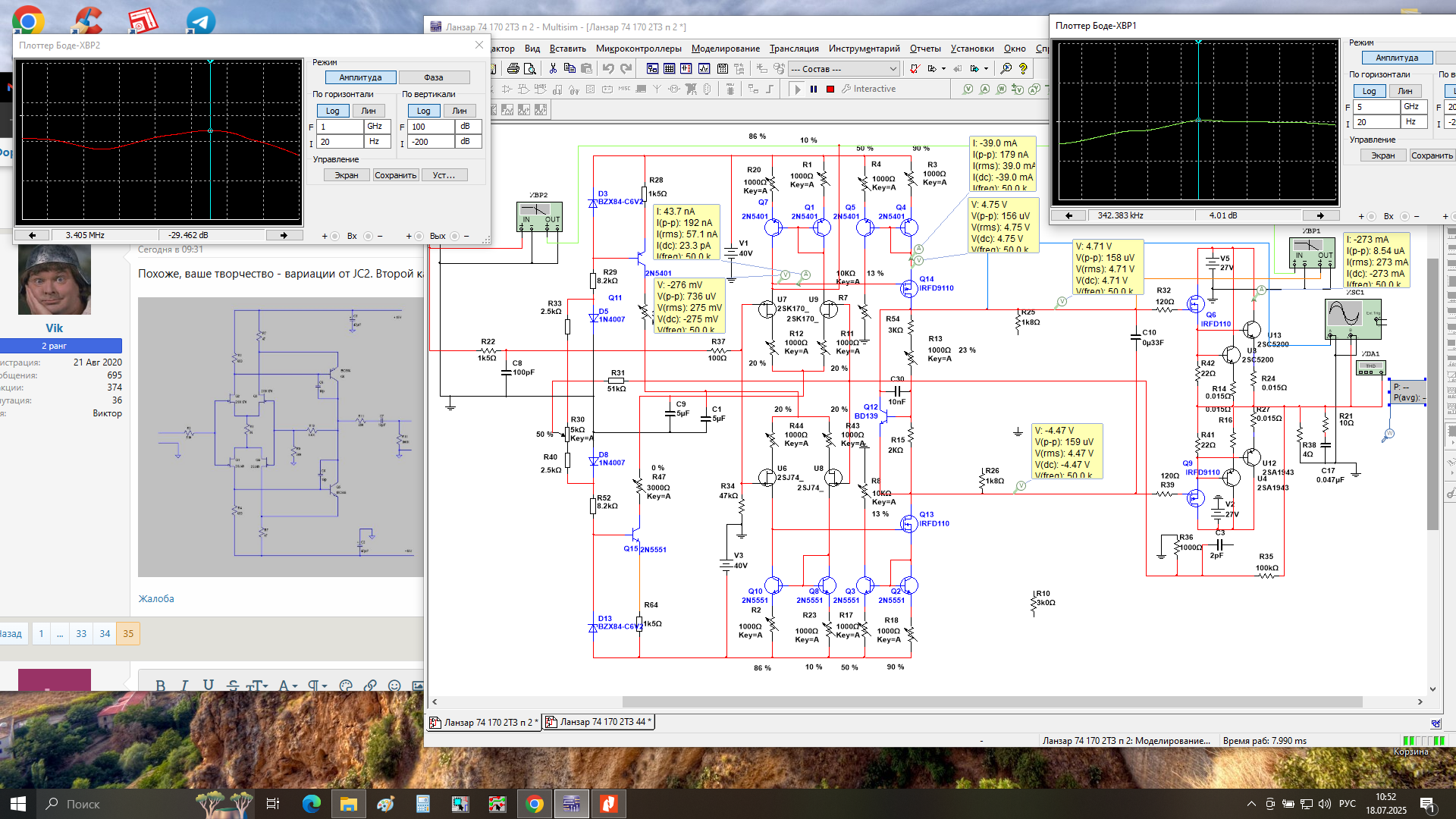Open the Моделирование menu

(726, 49)
